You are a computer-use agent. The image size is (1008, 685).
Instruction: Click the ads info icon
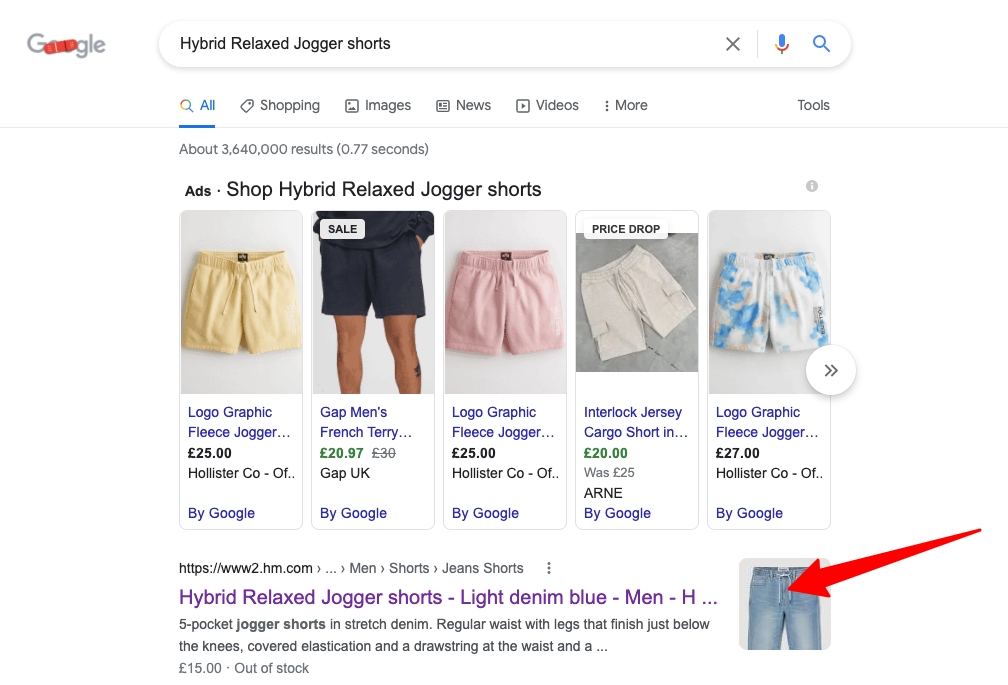pos(812,186)
